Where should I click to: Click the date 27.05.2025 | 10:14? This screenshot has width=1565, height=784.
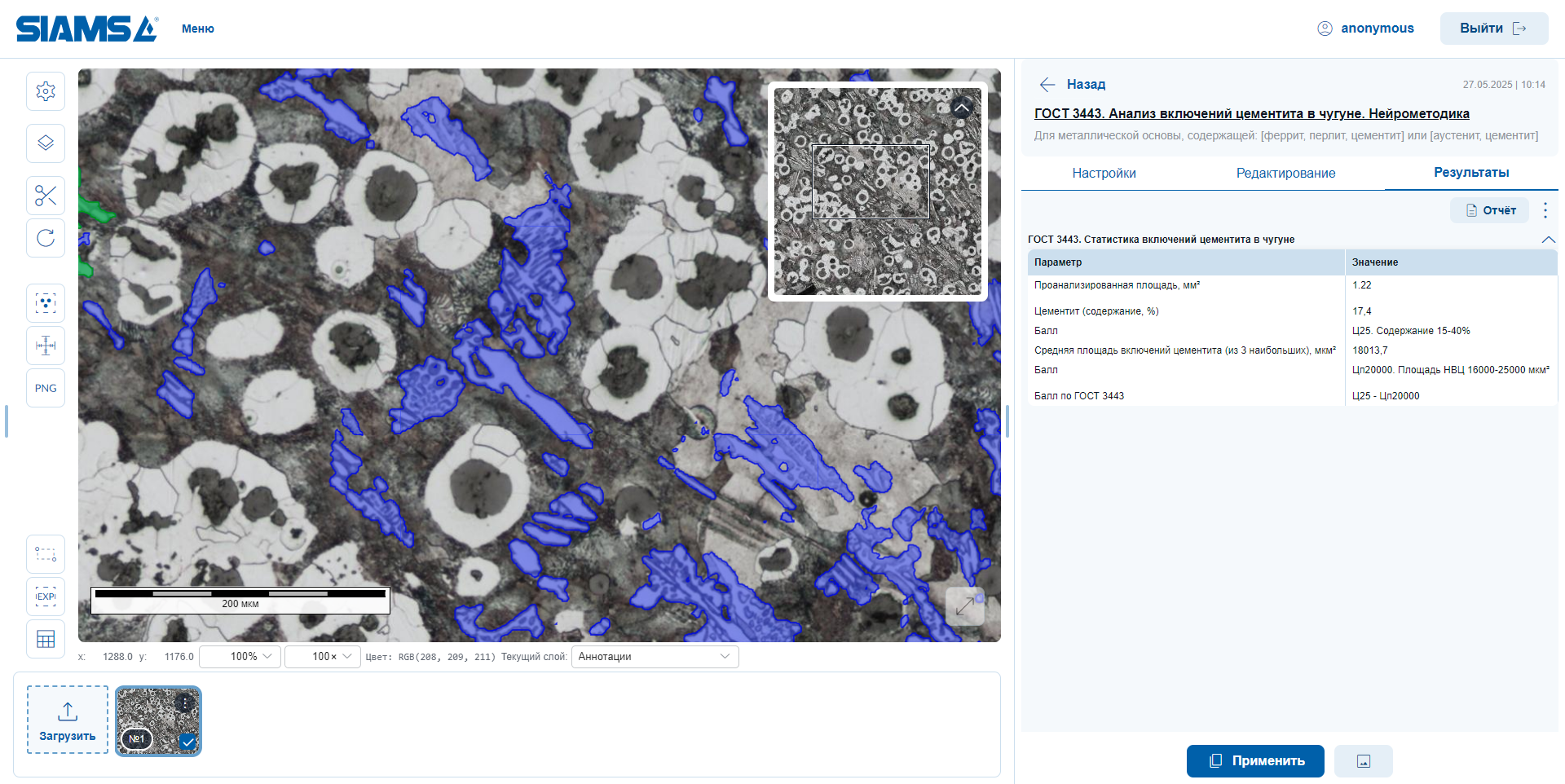1504,85
